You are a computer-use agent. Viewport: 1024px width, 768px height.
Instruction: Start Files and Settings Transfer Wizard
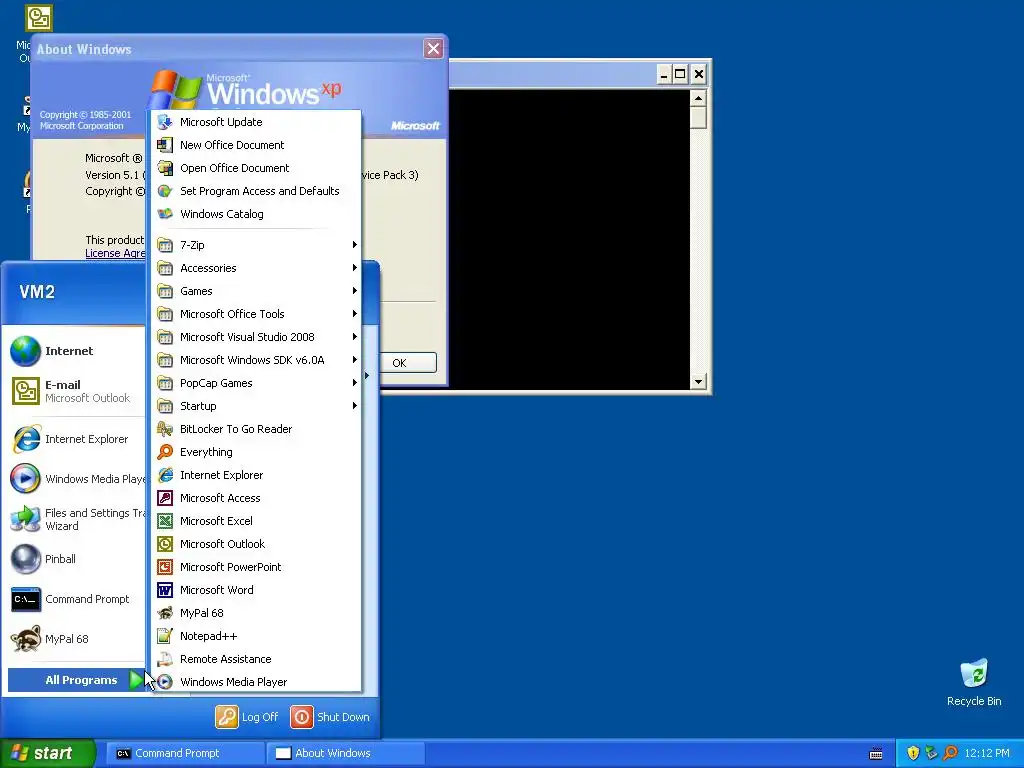click(x=76, y=519)
